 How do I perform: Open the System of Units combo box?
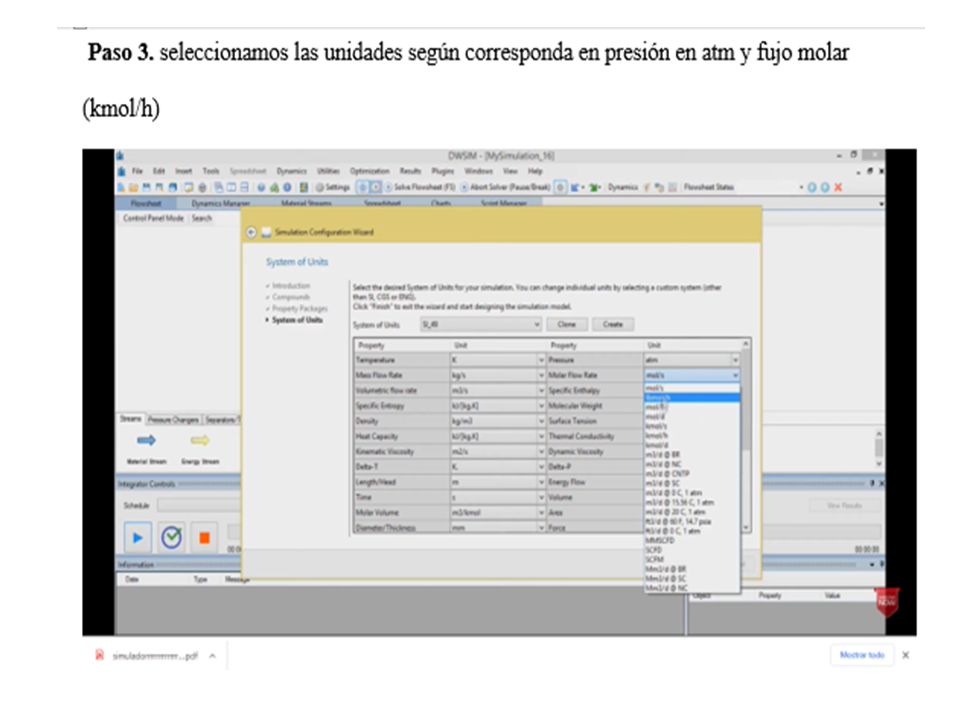pyautogui.click(x=481, y=324)
